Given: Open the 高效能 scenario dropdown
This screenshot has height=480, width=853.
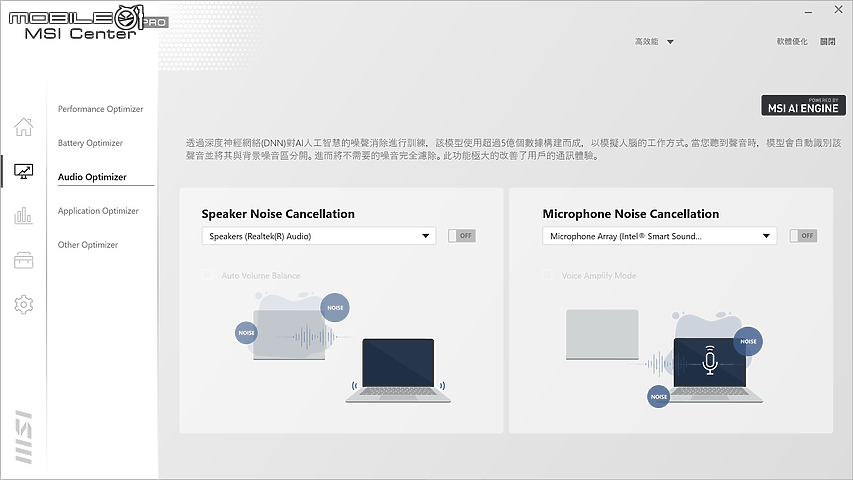Looking at the screenshot, I should 654,41.
